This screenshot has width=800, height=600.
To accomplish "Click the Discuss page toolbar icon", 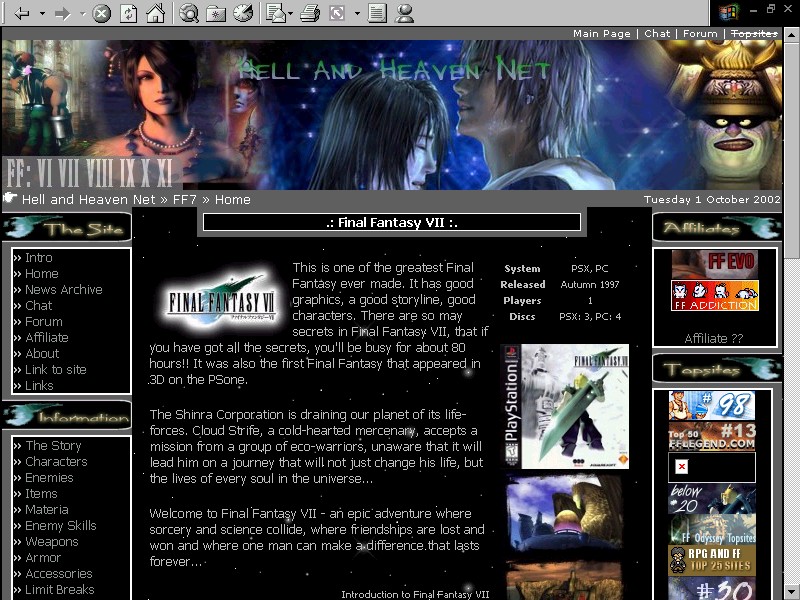I will point(377,13).
